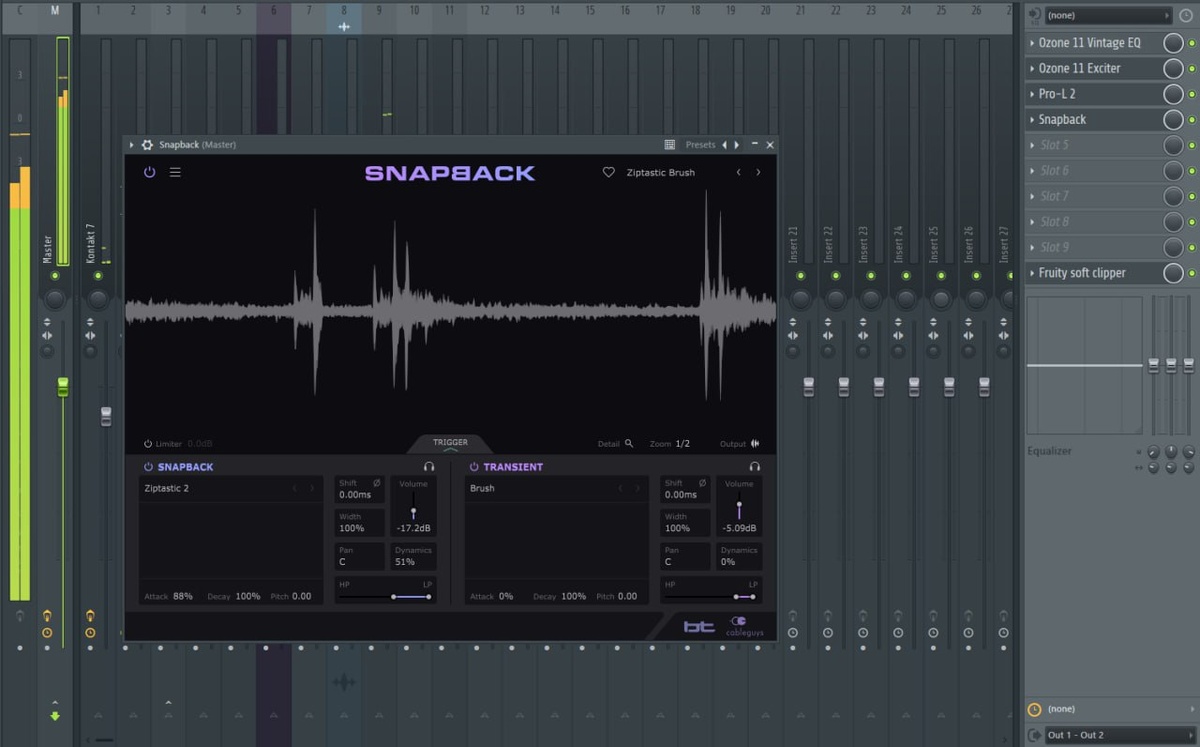Screen dimensions: 1200x747
Task: Enable the Limiter power switch
Action: click(148, 443)
